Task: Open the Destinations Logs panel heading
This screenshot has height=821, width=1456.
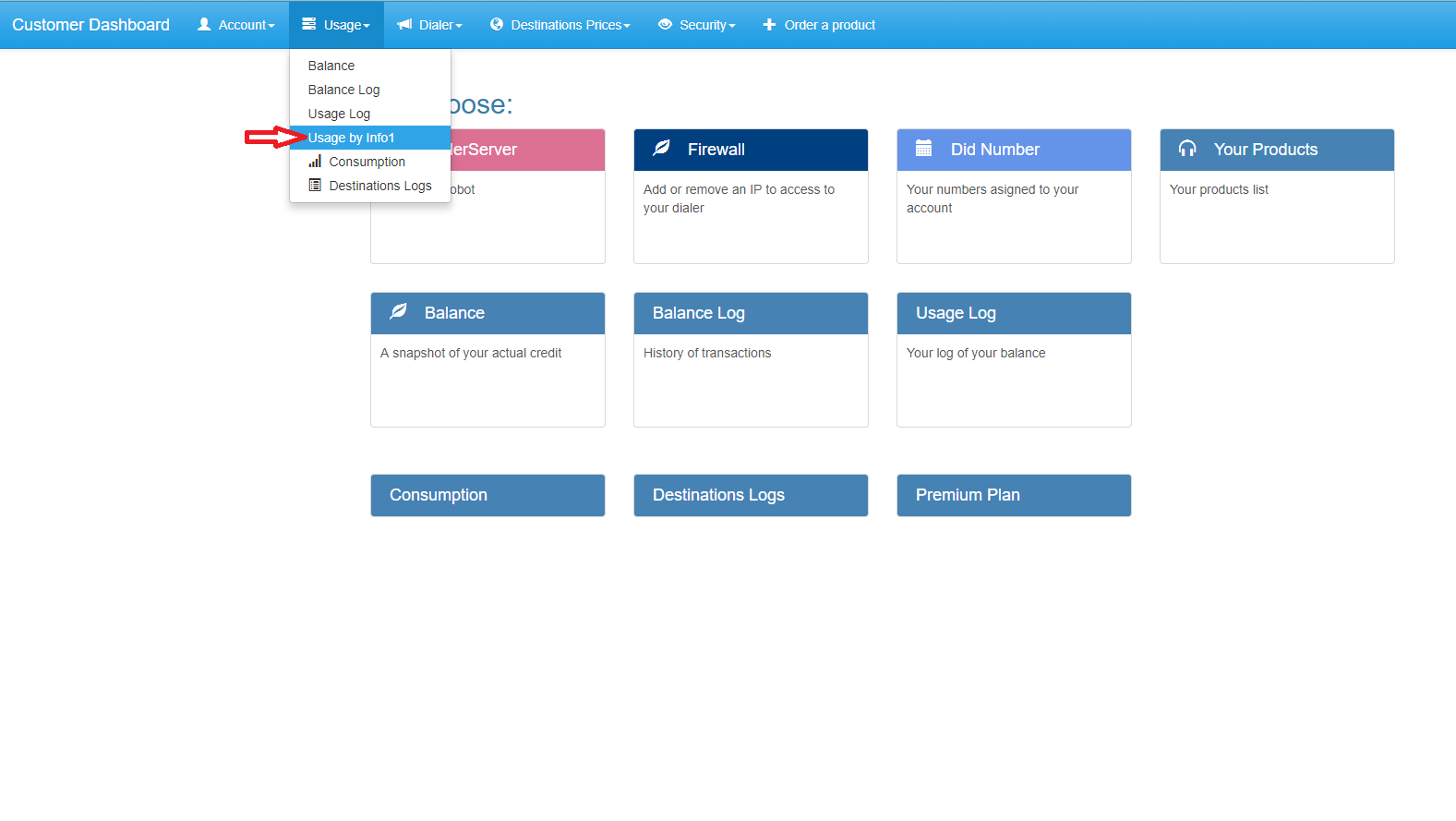Action: tap(751, 495)
